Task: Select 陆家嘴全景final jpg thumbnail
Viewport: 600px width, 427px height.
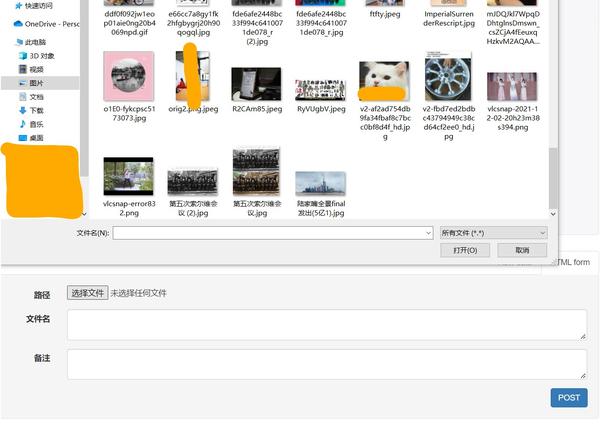Action: [x=320, y=184]
